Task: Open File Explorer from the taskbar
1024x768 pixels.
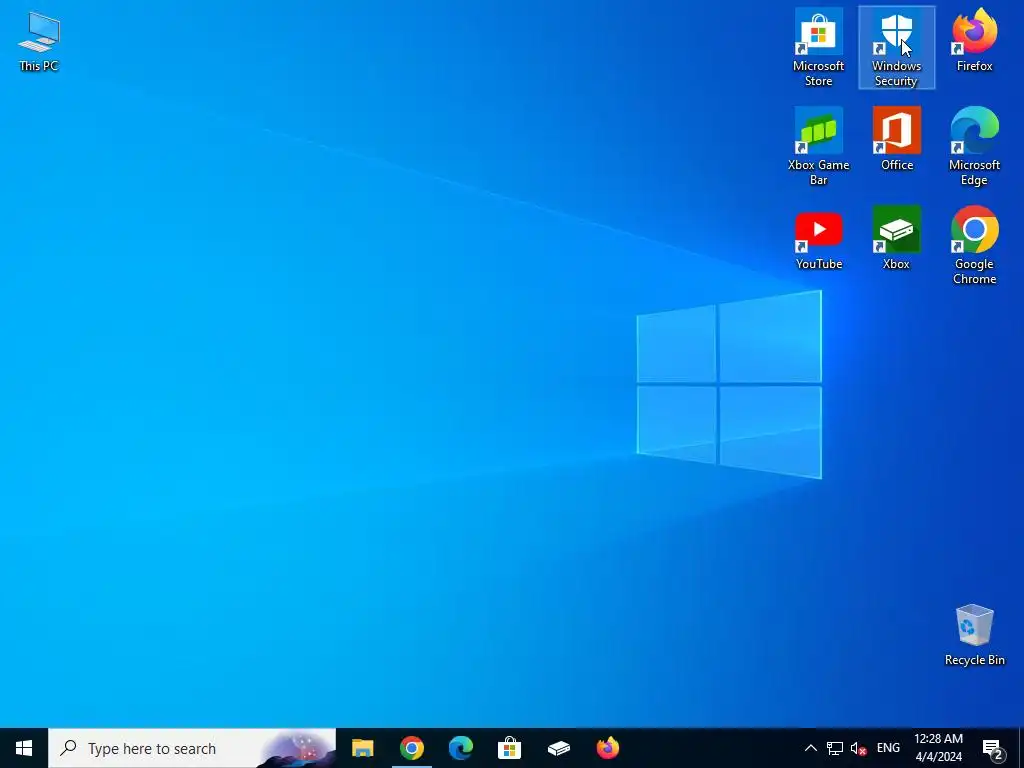Action: click(x=362, y=748)
